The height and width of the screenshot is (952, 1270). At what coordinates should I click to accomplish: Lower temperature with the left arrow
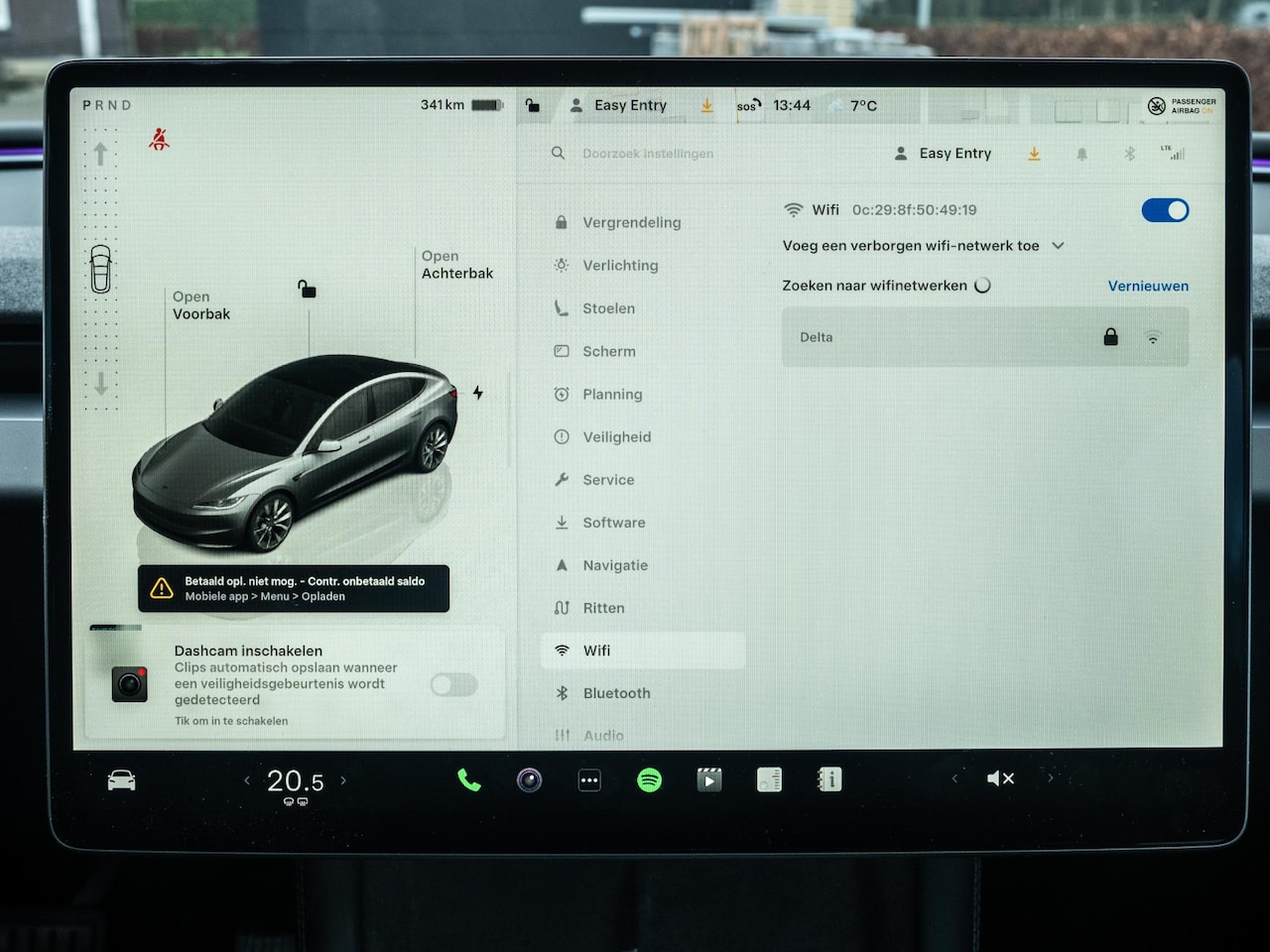click(247, 780)
